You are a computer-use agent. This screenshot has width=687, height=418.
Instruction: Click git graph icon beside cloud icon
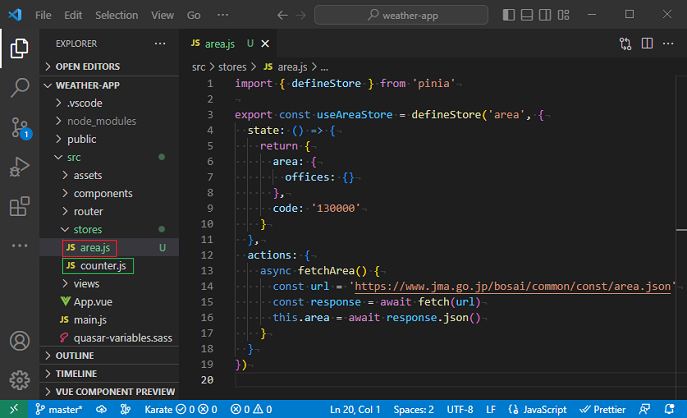[x=125, y=409]
